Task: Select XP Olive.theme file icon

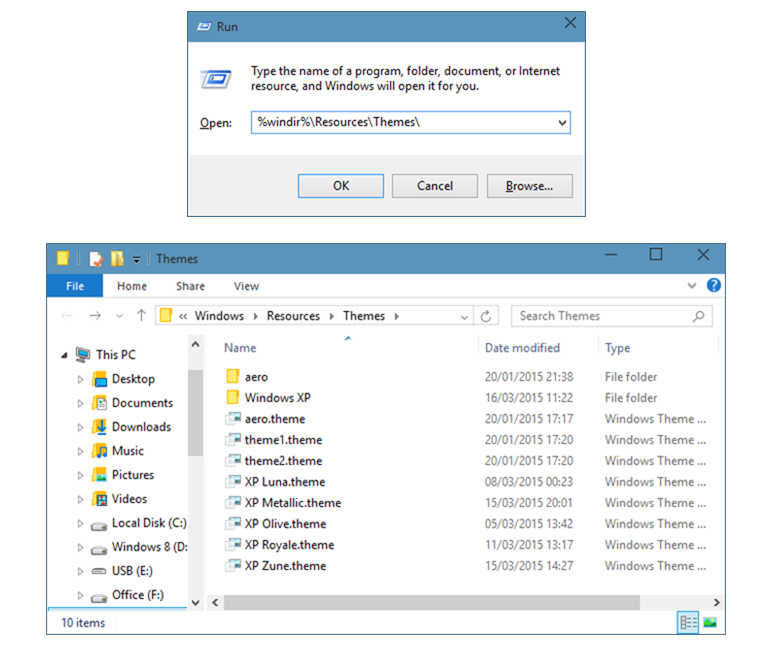Action: pyautogui.click(x=233, y=523)
